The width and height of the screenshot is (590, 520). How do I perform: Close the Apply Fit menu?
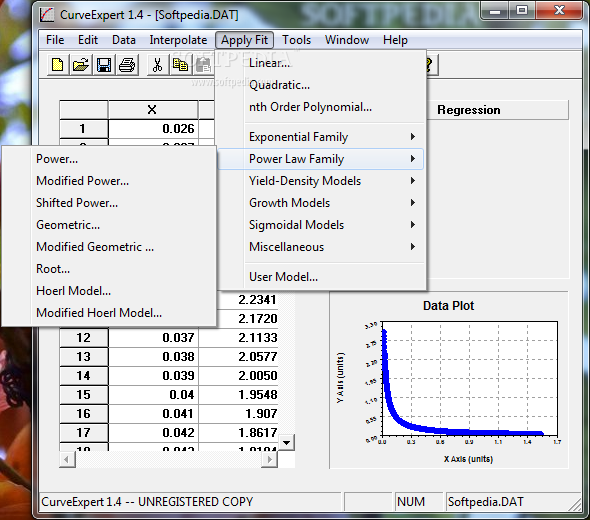click(244, 40)
